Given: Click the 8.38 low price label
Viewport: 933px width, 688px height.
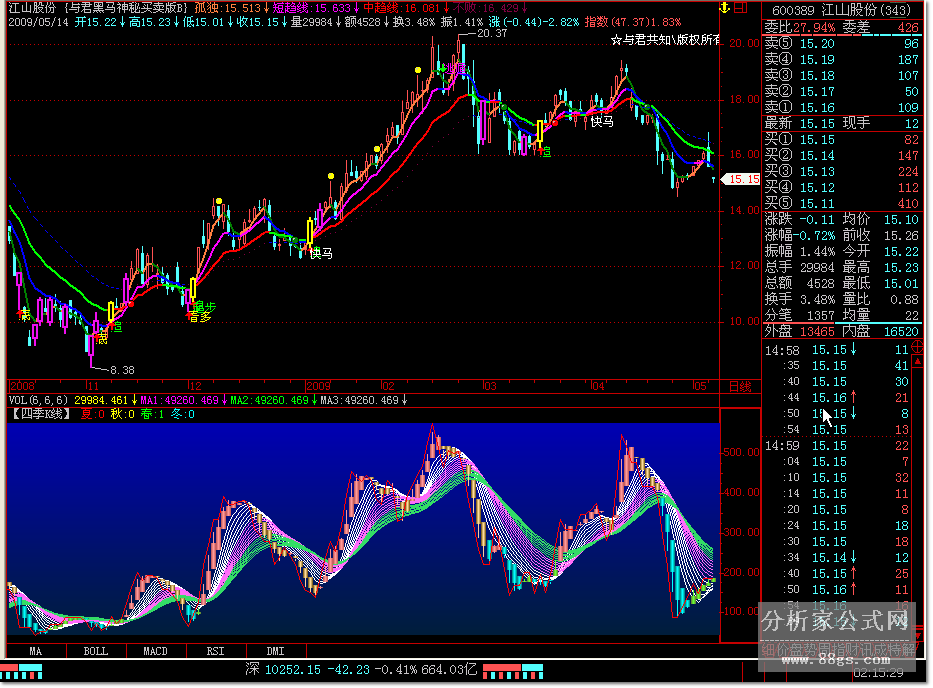Looking at the screenshot, I should tap(122, 370).
